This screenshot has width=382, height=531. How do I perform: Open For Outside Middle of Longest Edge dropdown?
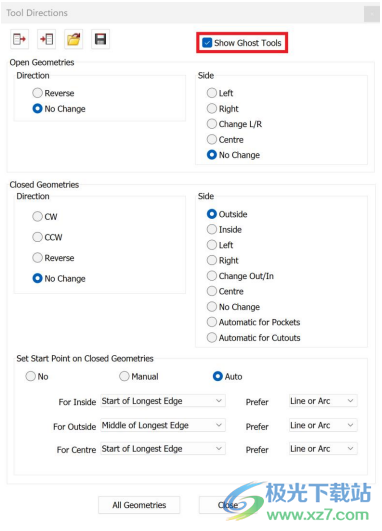coord(163,425)
